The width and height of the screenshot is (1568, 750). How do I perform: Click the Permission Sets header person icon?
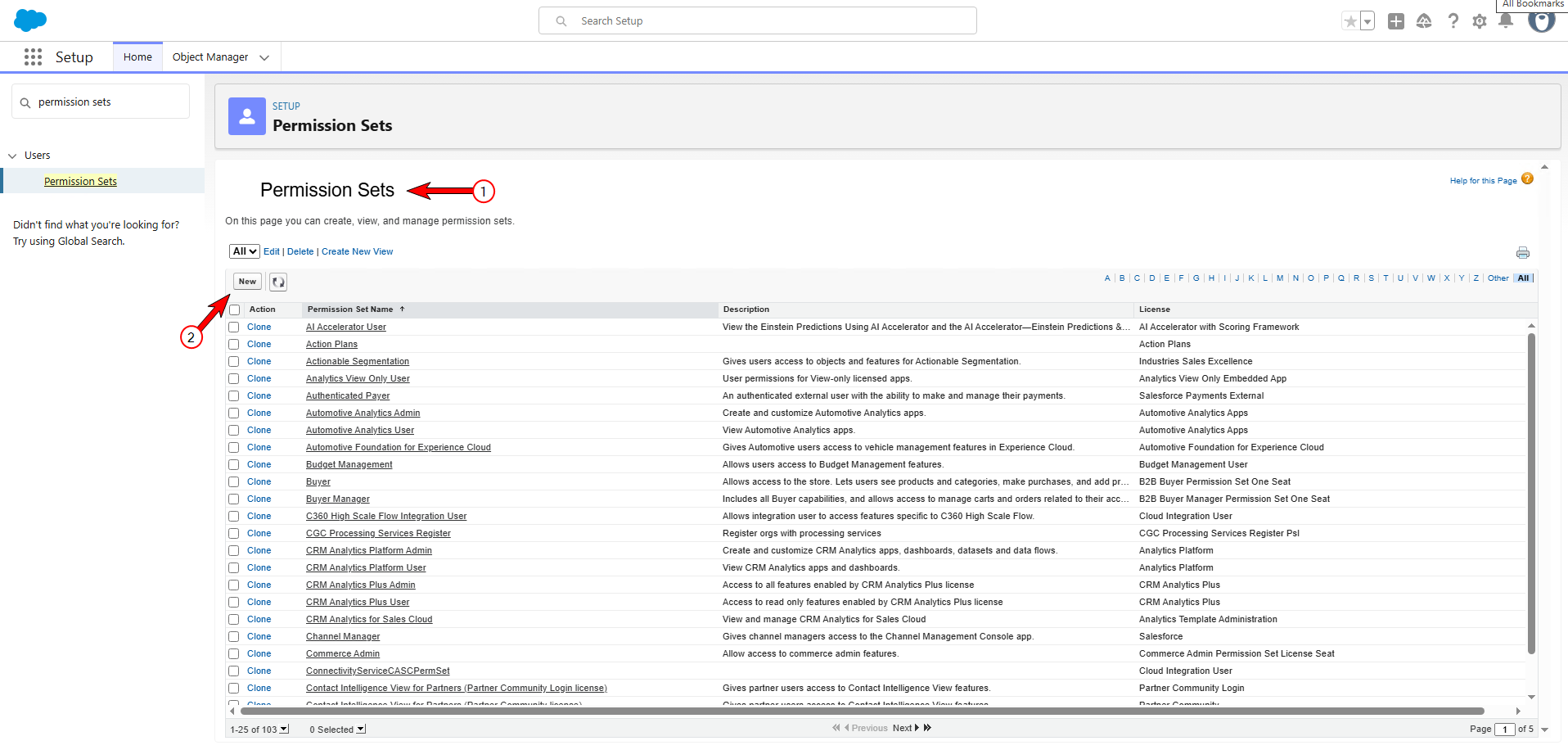(x=247, y=116)
